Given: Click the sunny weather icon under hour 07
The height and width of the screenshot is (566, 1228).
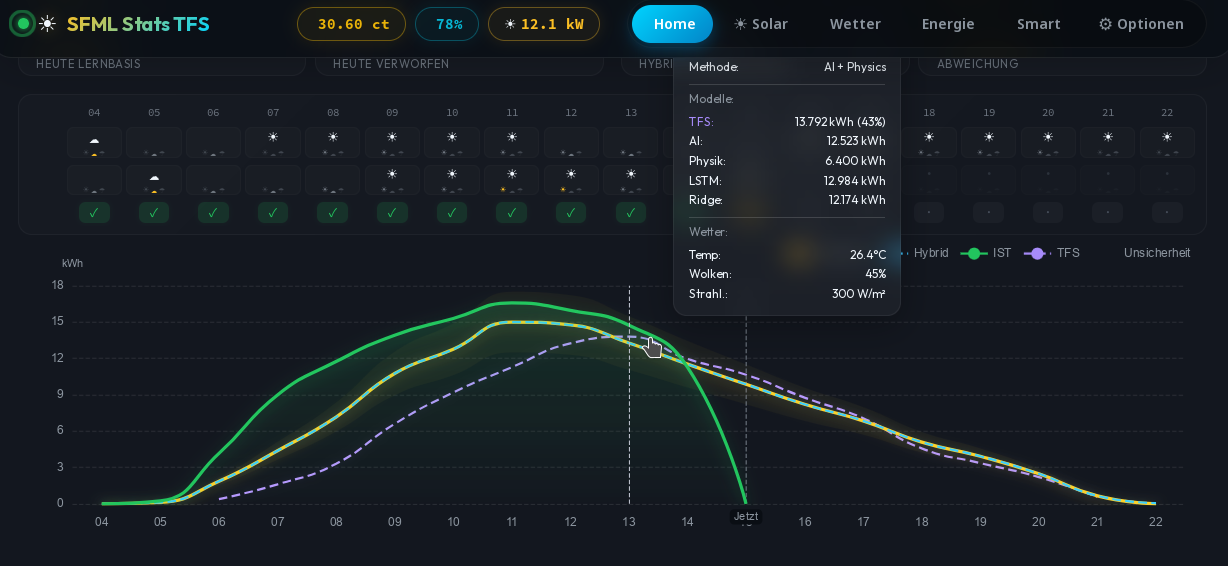Looking at the screenshot, I should 273,137.
